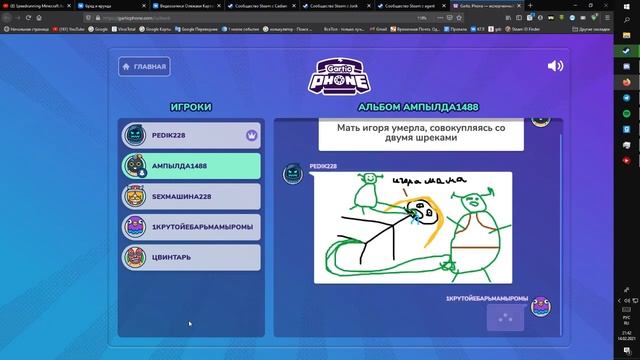Open the Google Карты bookmark

[x=155, y=29]
